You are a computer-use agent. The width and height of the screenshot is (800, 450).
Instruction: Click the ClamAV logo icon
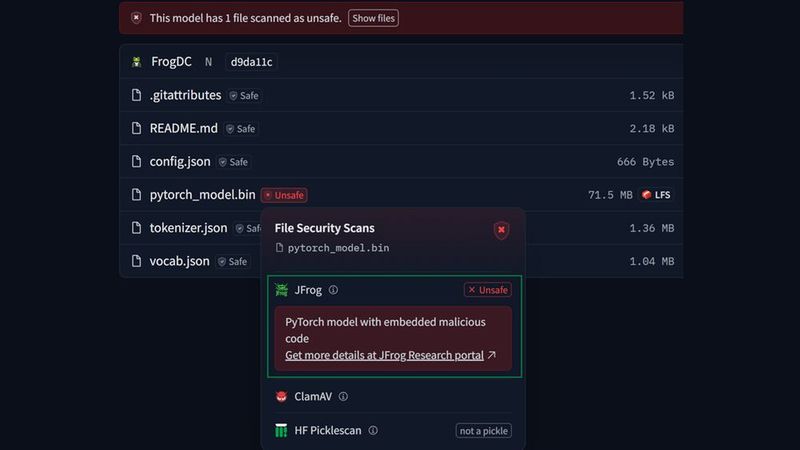tap(282, 397)
